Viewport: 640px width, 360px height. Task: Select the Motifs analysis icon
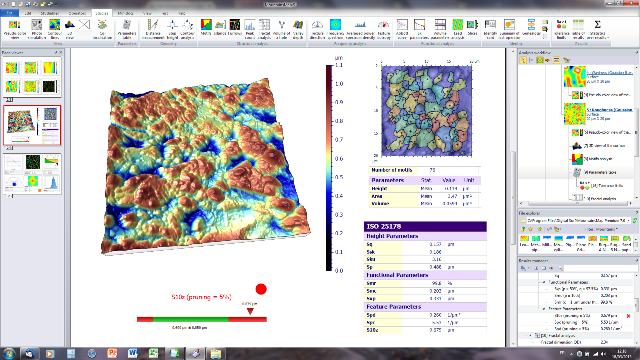click(x=206, y=27)
